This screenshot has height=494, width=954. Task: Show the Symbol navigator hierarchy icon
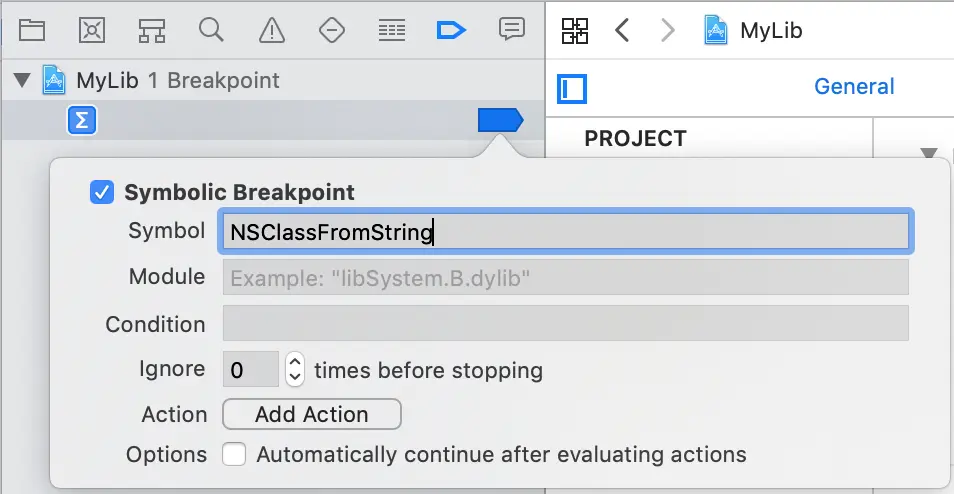click(151, 30)
